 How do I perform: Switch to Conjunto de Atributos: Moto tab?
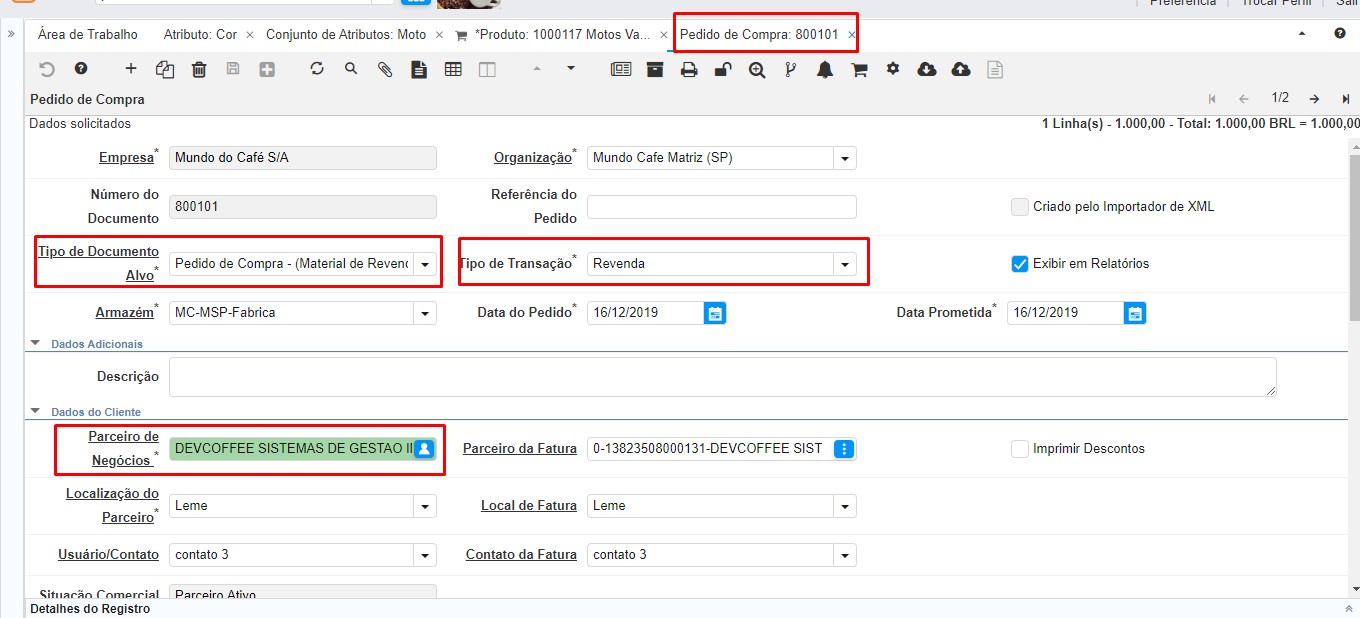pyautogui.click(x=345, y=34)
